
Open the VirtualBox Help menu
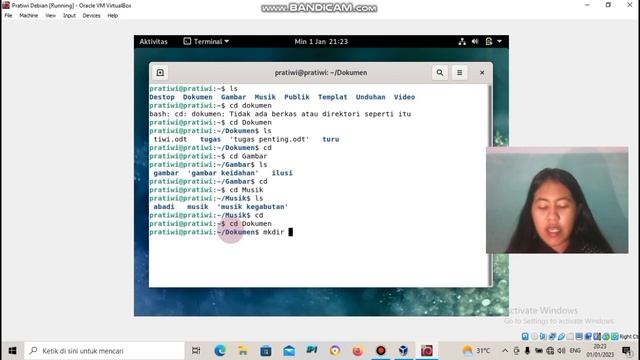coord(113,16)
